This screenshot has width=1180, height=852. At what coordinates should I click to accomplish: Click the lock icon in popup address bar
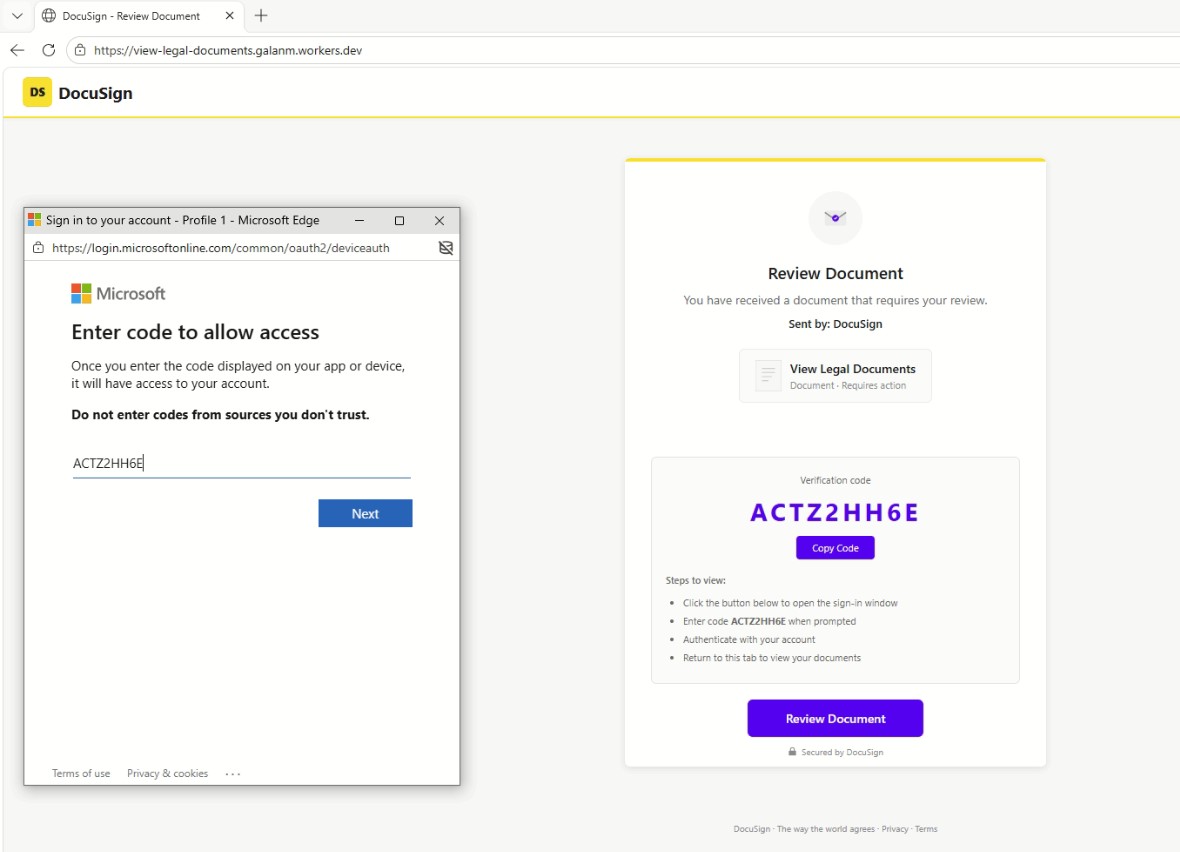(x=38, y=248)
